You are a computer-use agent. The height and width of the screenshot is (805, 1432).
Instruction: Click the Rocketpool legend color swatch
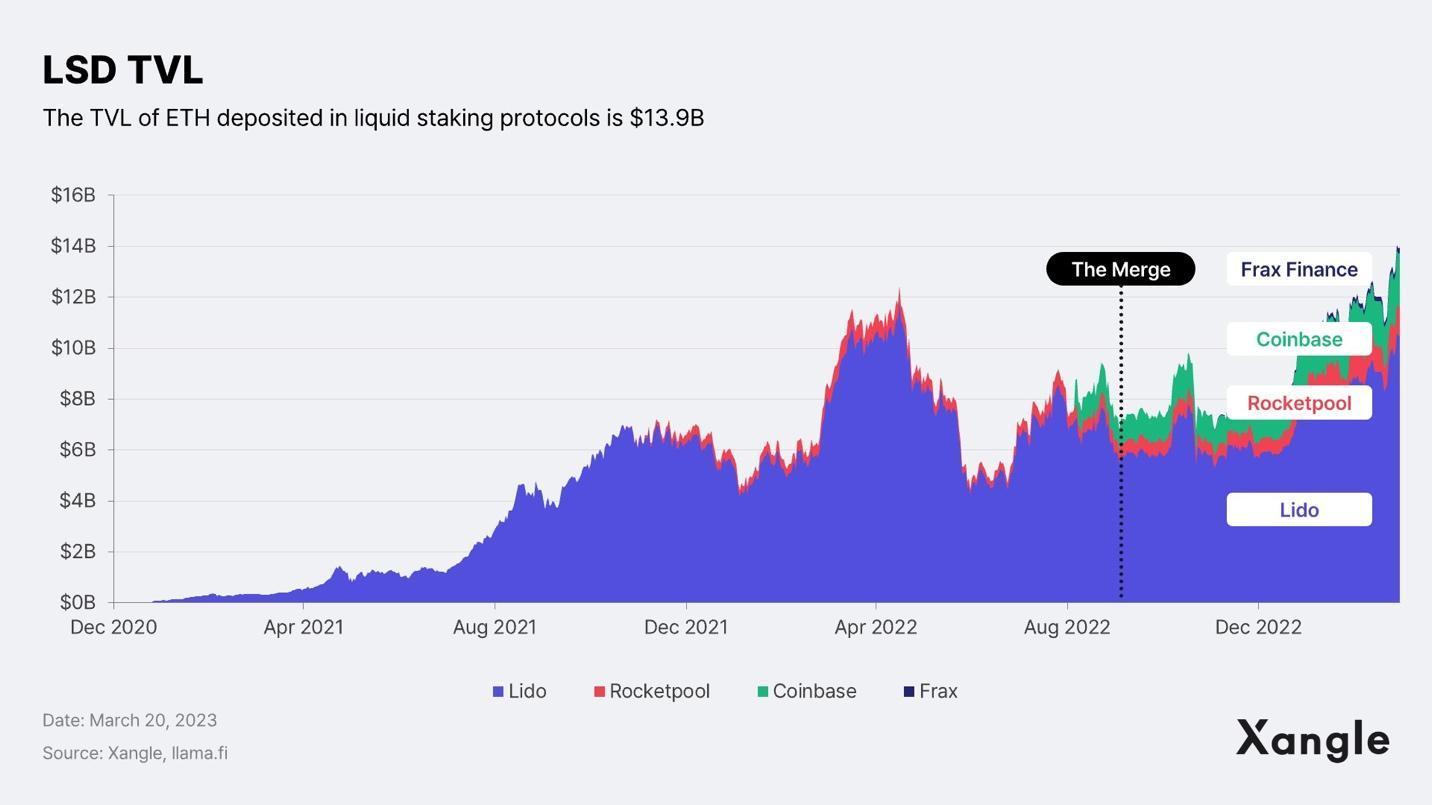click(599, 692)
